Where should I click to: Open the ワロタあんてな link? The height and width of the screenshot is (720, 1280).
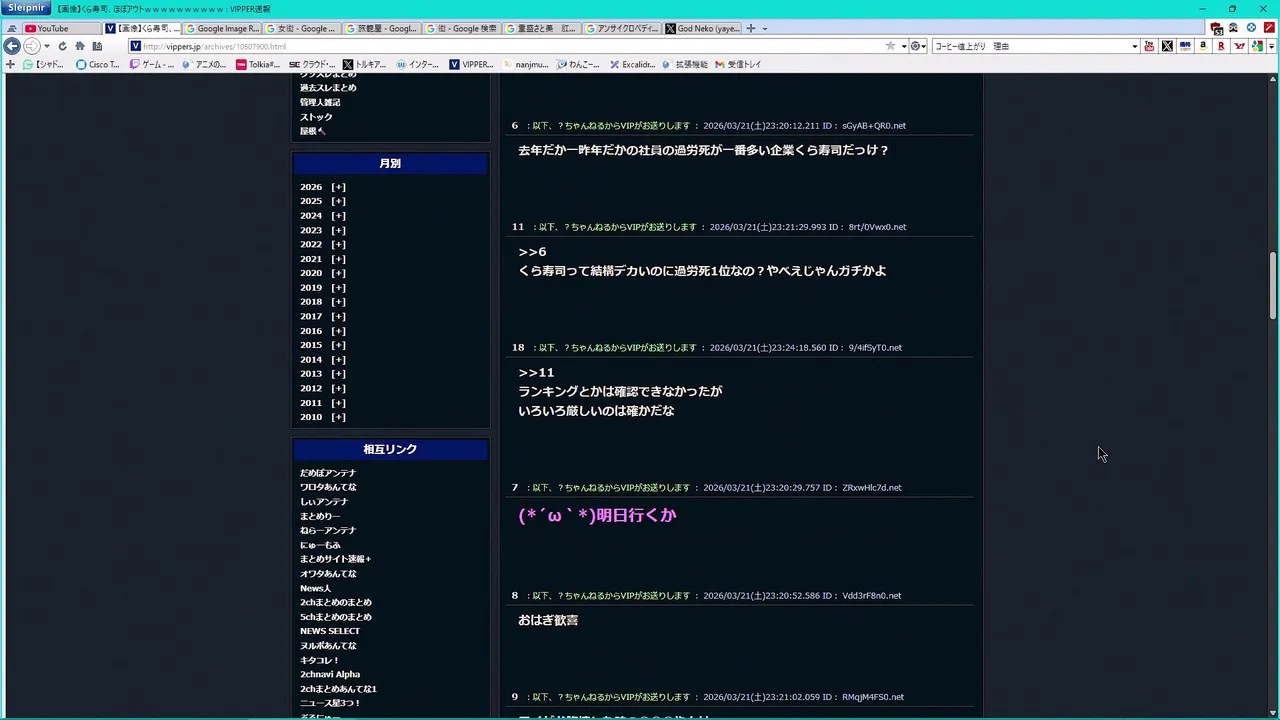(328, 487)
